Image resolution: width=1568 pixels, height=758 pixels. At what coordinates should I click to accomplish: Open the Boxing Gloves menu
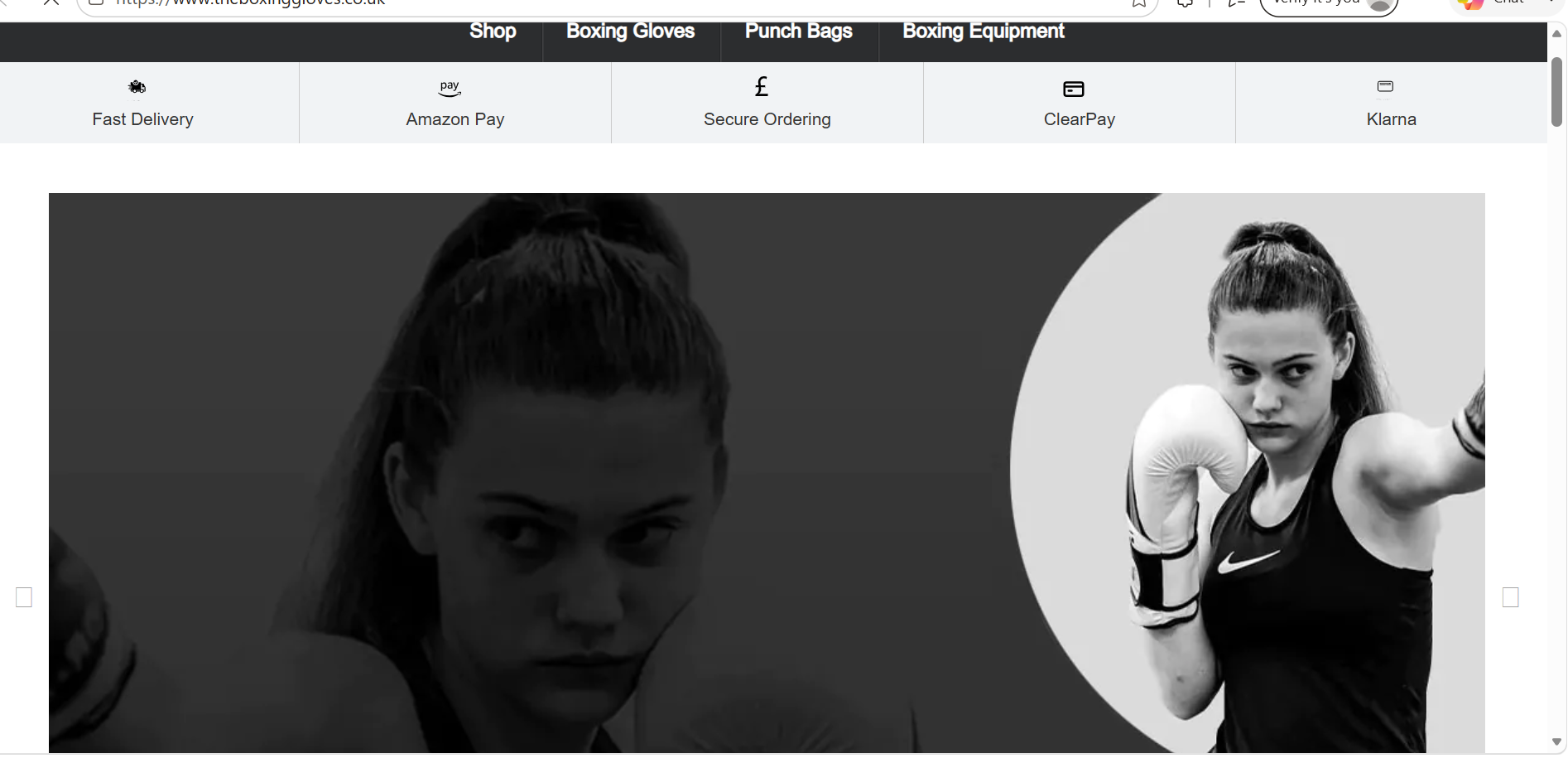(x=630, y=31)
